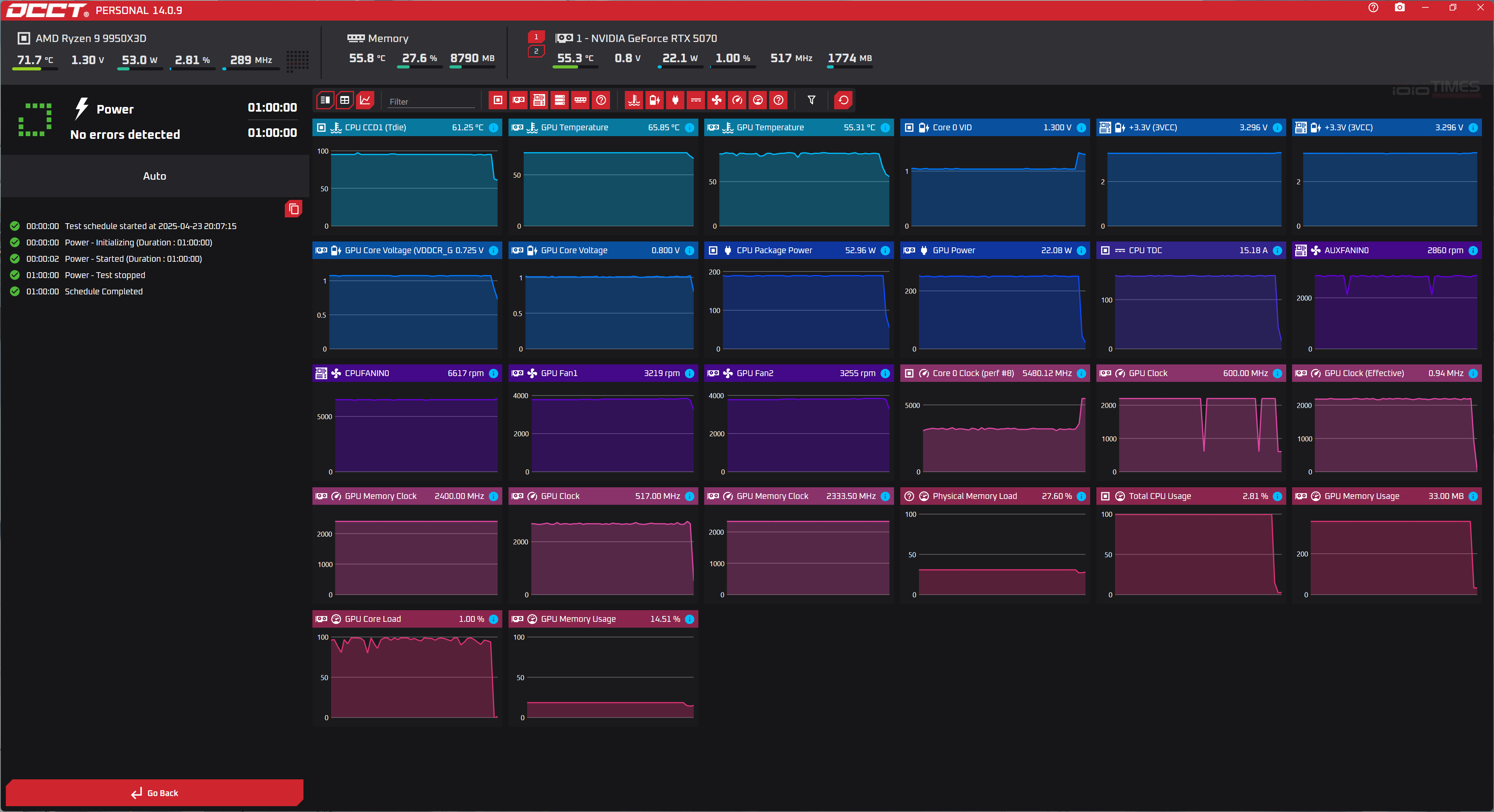Open info for GPU Fan2 graph
The height and width of the screenshot is (812, 1494).
(x=885, y=373)
